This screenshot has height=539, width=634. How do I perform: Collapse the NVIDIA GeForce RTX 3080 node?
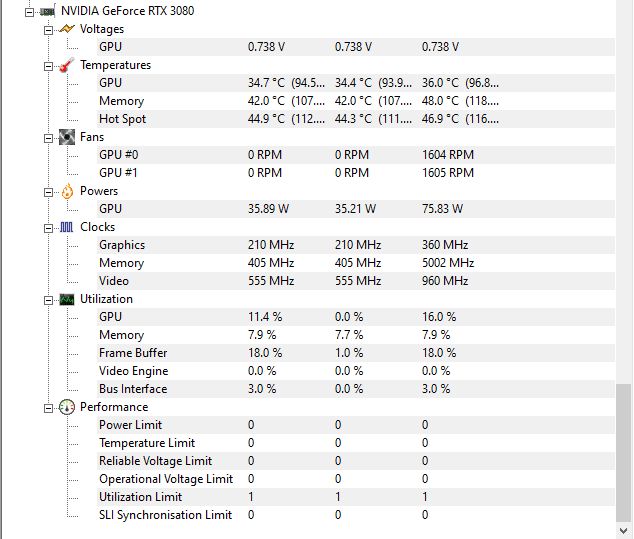point(29,11)
